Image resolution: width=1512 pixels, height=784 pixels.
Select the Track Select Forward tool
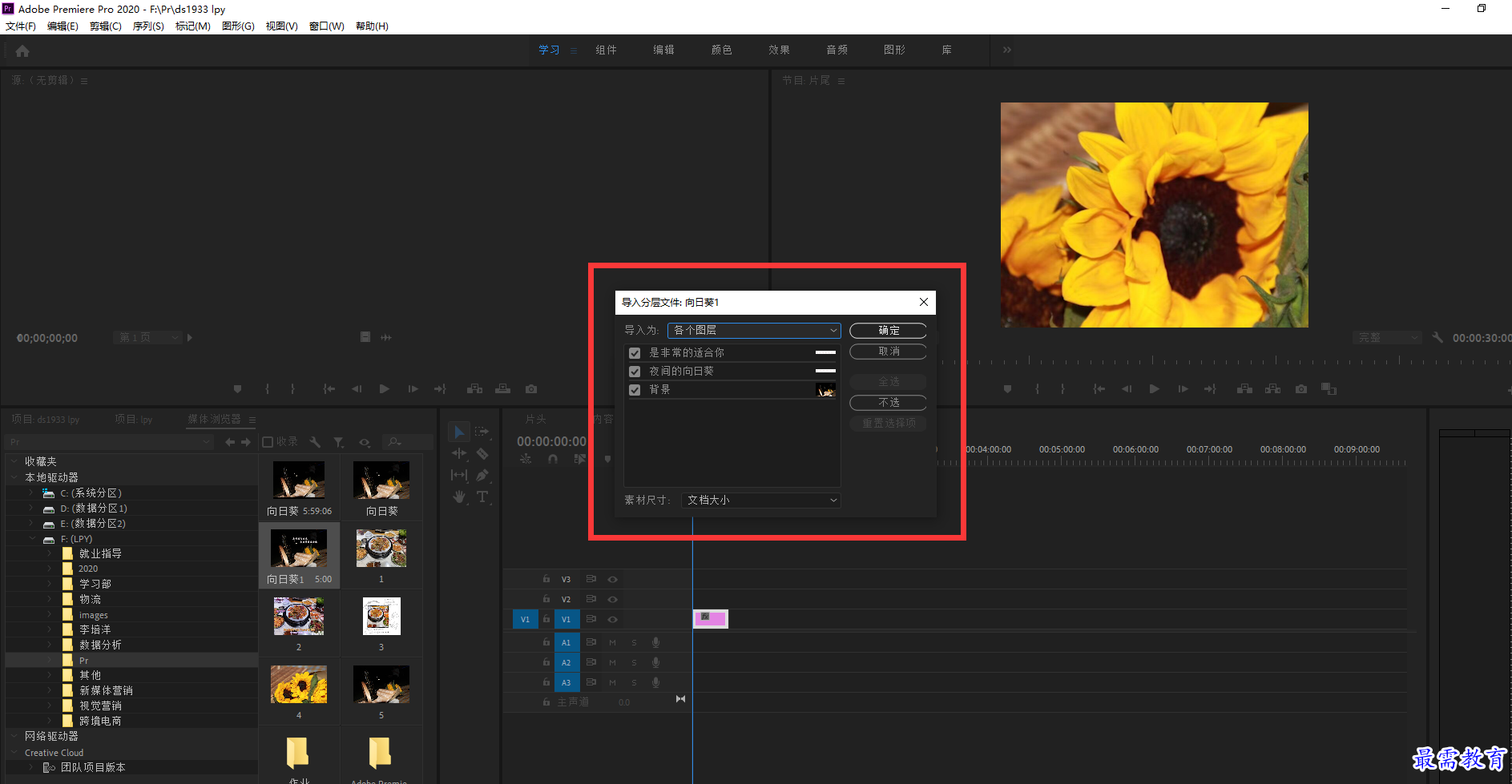482,432
